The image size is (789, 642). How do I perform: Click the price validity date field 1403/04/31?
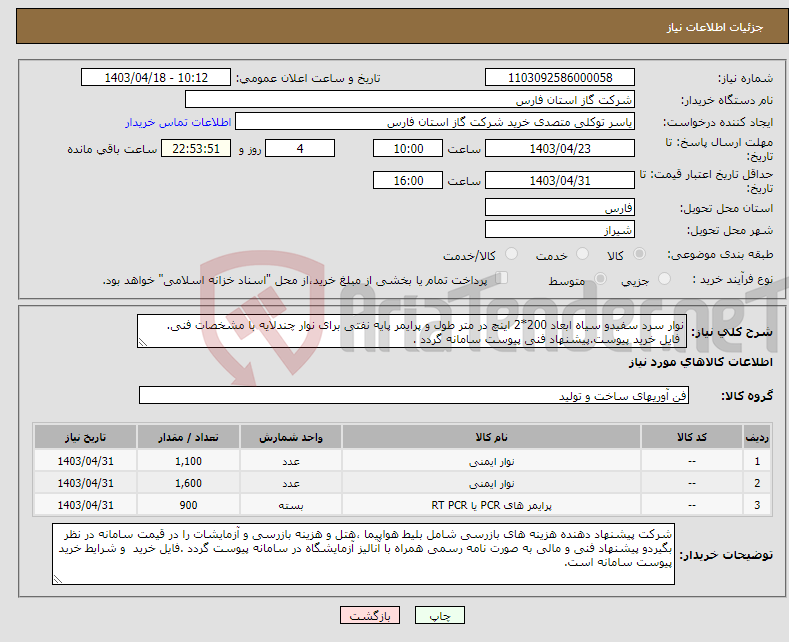pos(560,180)
